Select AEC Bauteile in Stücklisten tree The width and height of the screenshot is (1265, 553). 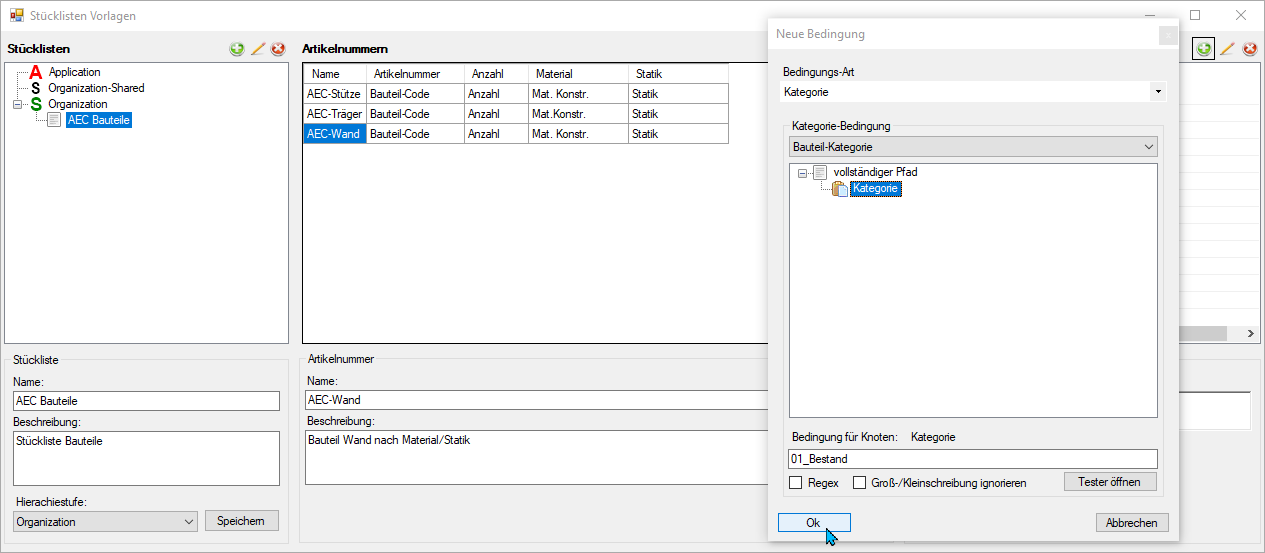point(98,120)
